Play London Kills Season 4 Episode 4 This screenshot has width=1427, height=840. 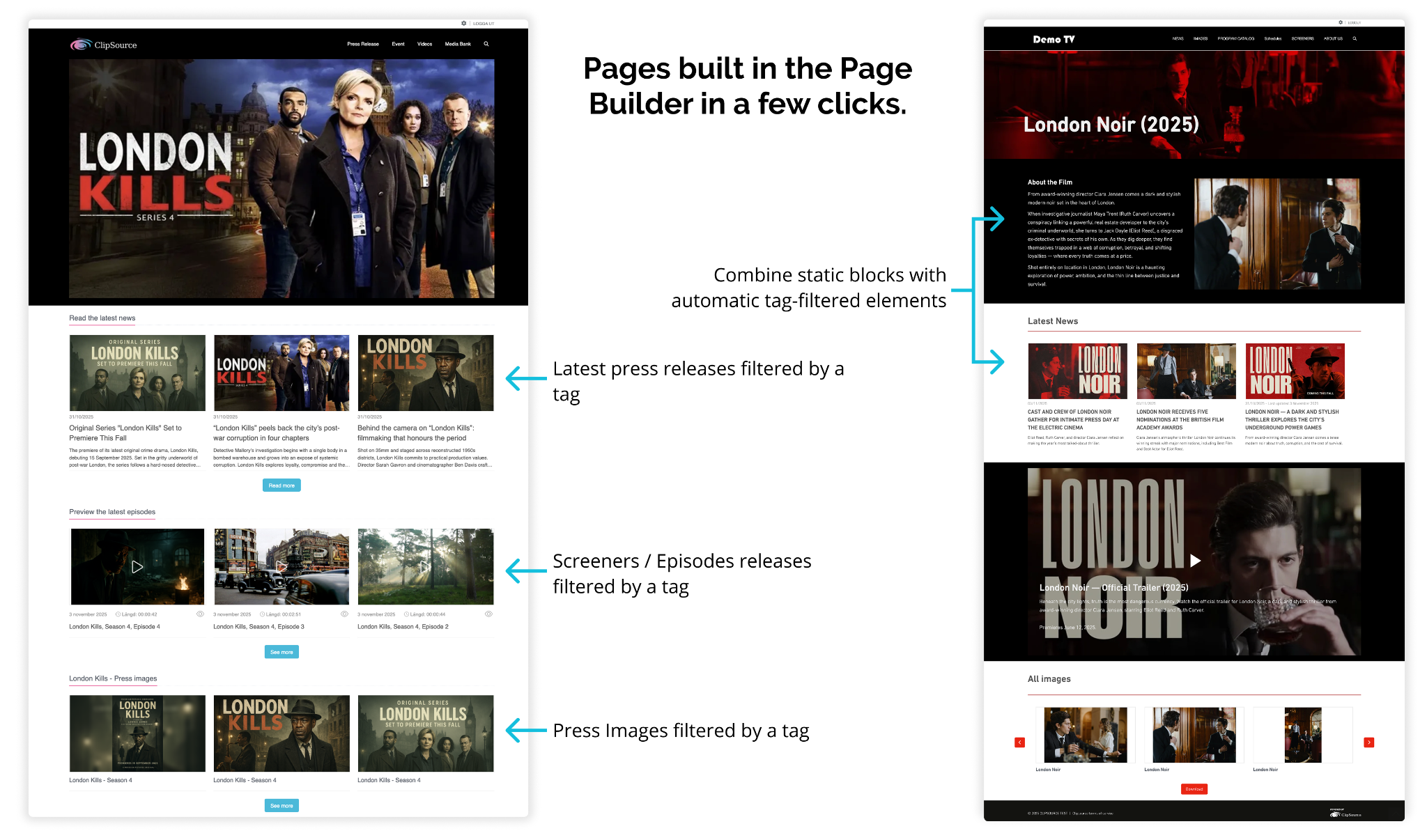pyautogui.click(x=137, y=567)
